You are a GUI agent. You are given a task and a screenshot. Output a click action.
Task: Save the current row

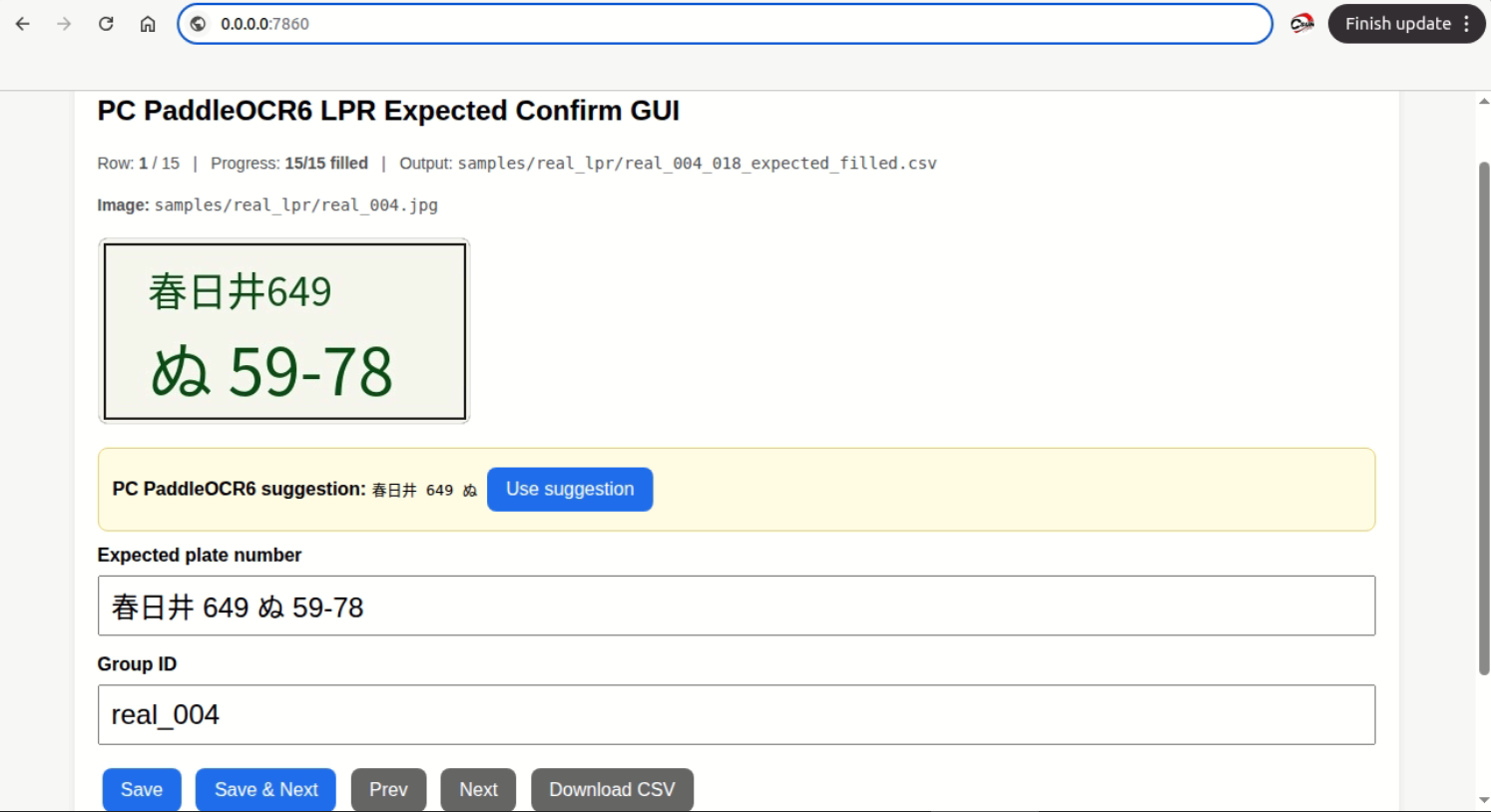point(142,790)
